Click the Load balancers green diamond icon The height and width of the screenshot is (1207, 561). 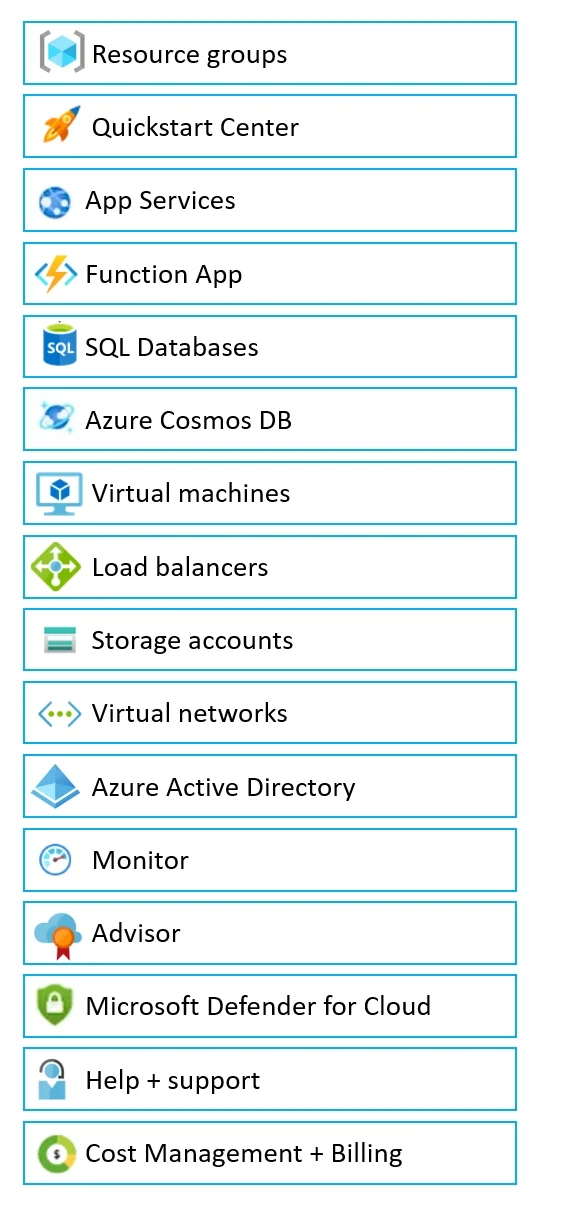(x=56, y=566)
